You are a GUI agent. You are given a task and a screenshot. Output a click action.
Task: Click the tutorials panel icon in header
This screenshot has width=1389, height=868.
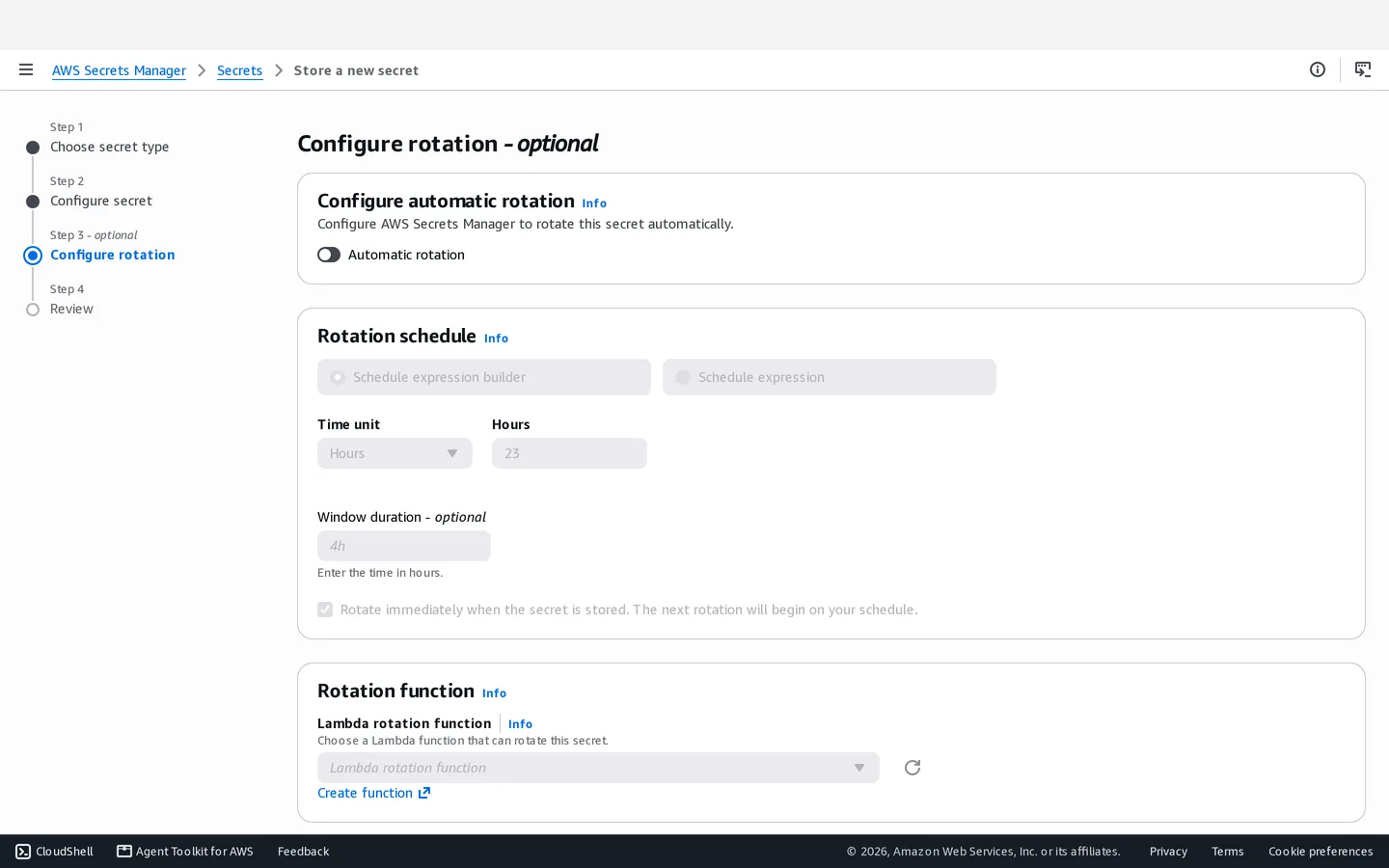(1363, 69)
